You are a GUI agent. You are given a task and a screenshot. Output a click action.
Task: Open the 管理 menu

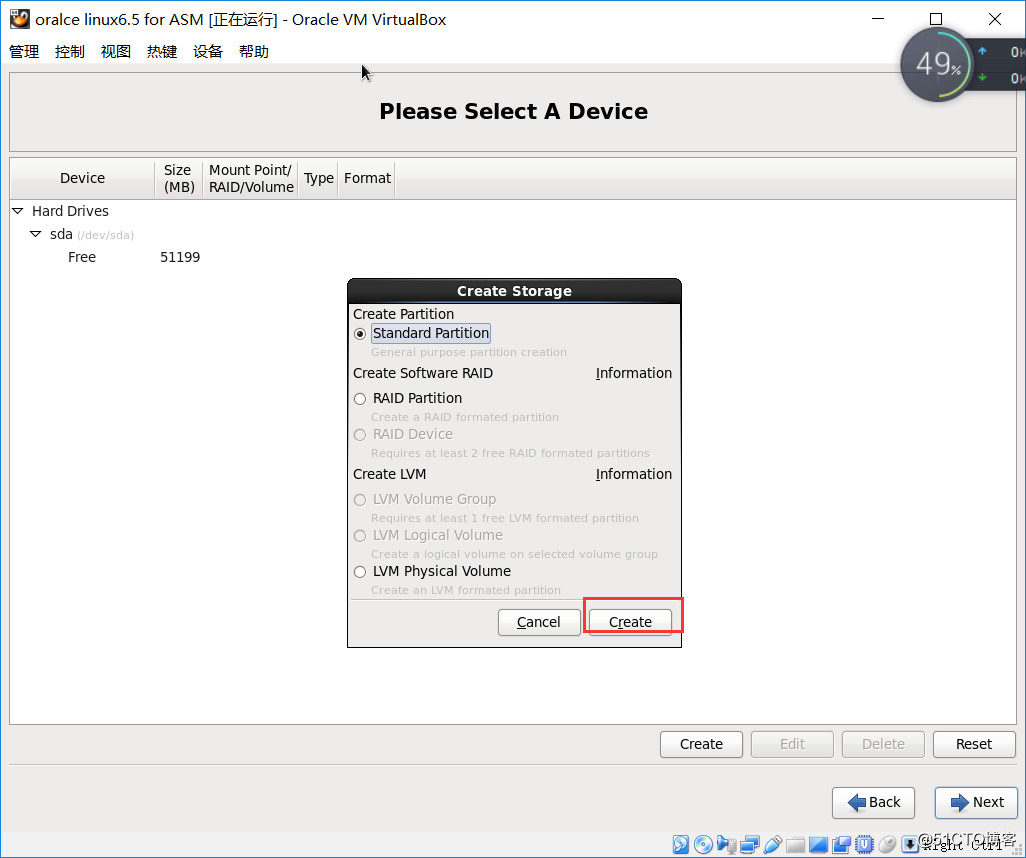pyautogui.click(x=24, y=52)
